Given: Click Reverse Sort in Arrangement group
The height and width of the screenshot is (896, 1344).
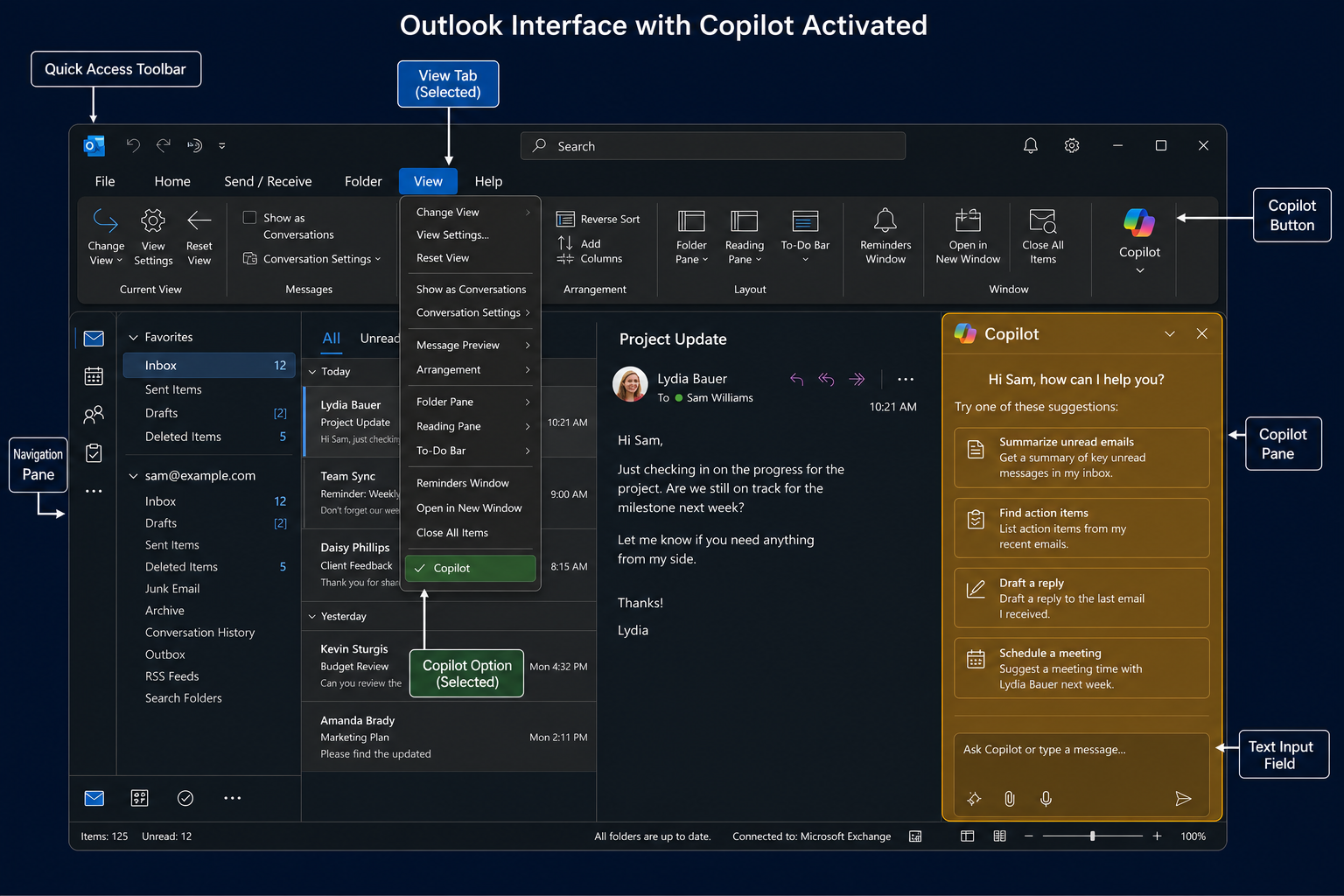Looking at the screenshot, I should pos(598,219).
